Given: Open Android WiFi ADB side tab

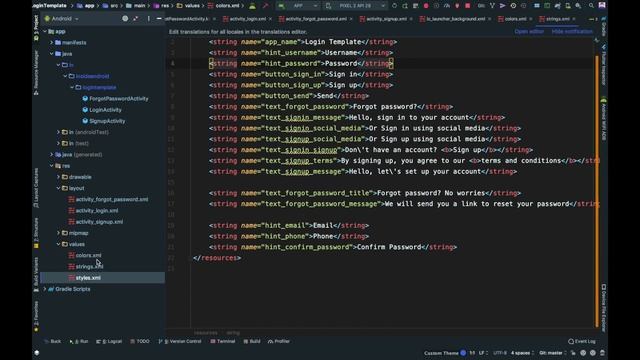Looking at the screenshot, I should click(604, 118).
